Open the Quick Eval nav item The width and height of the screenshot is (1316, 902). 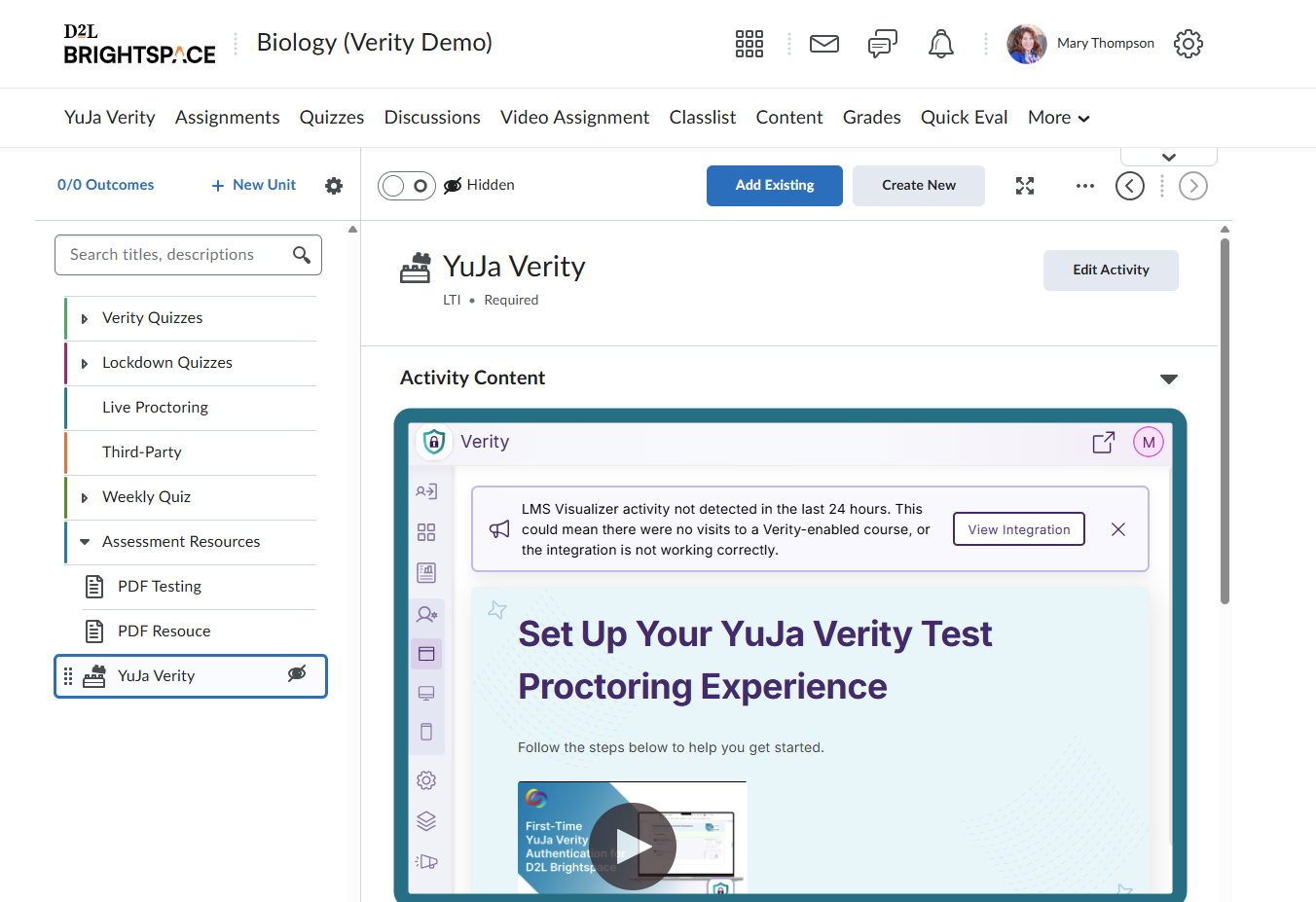pyautogui.click(x=965, y=118)
